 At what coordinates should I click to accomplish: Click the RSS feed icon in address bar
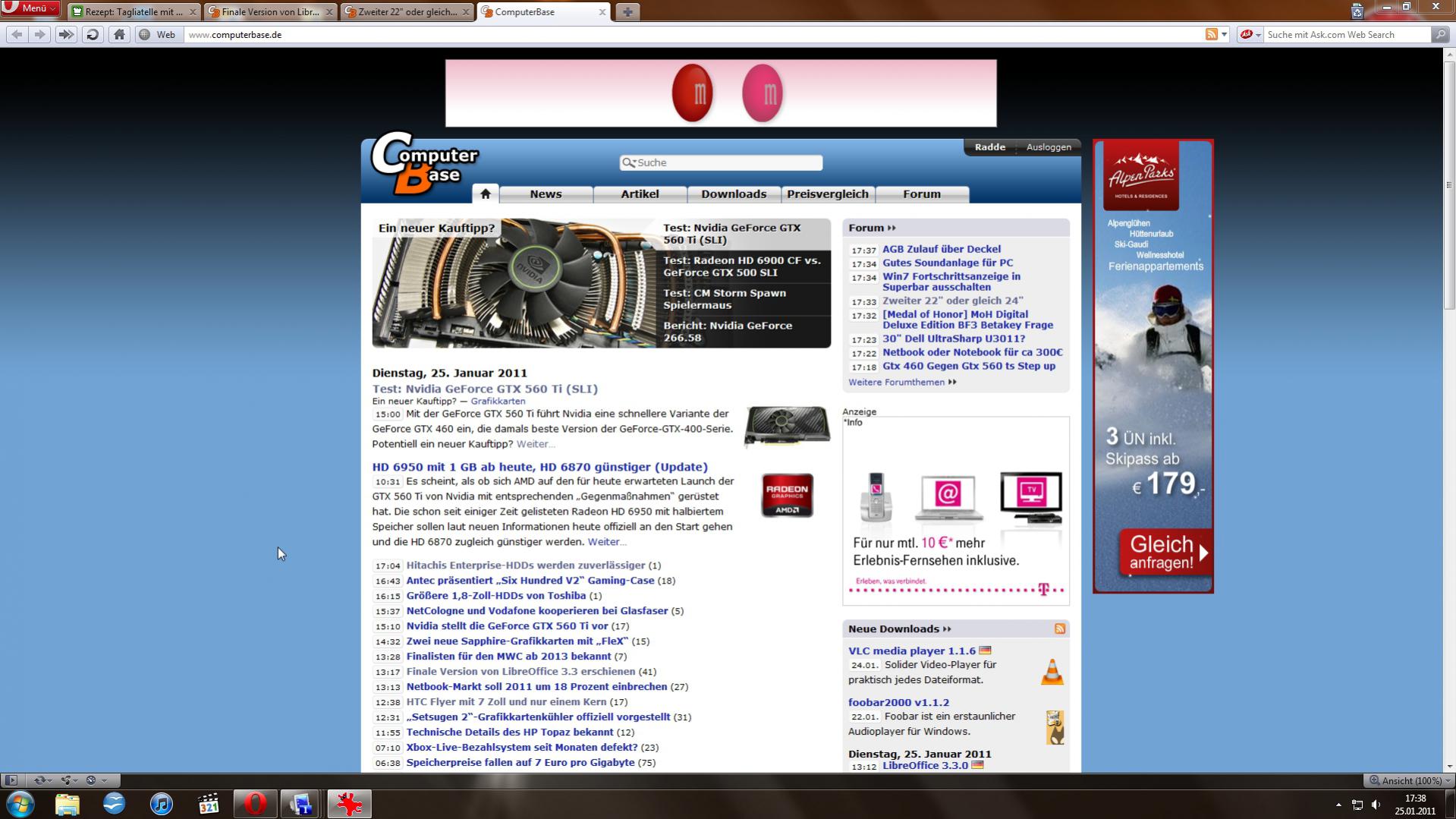pyautogui.click(x=1212, y=34)
